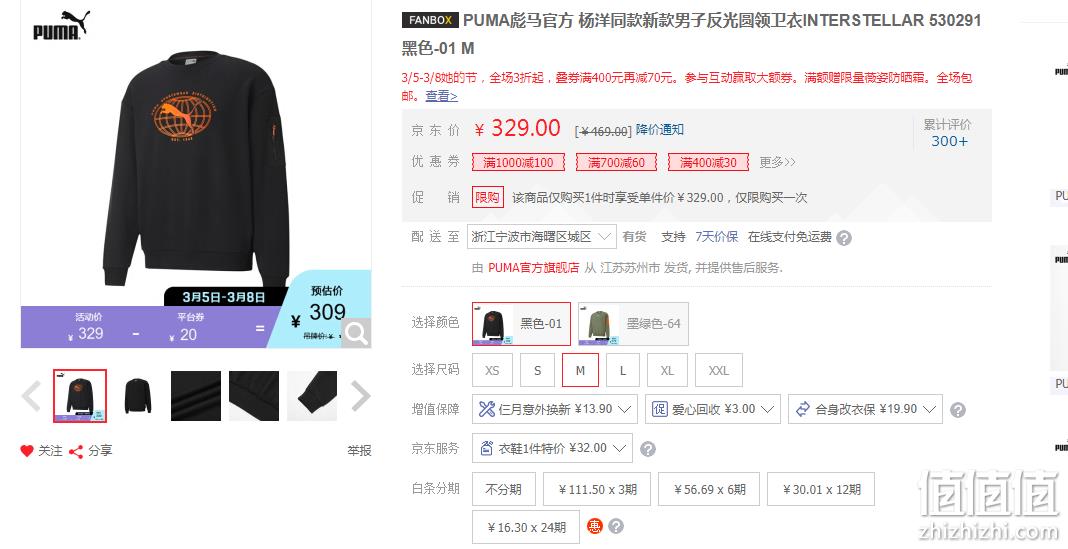Open delivery region dropdown 浙江宁波市海曙区城区

point(541,237)
